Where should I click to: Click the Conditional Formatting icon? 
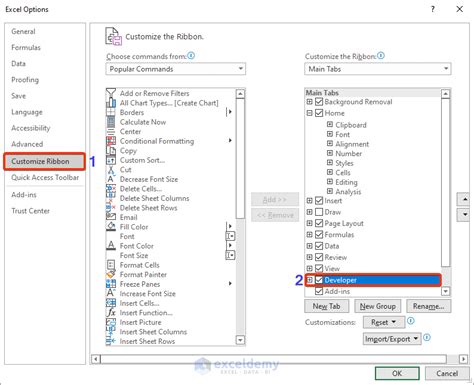pos(111,141)
